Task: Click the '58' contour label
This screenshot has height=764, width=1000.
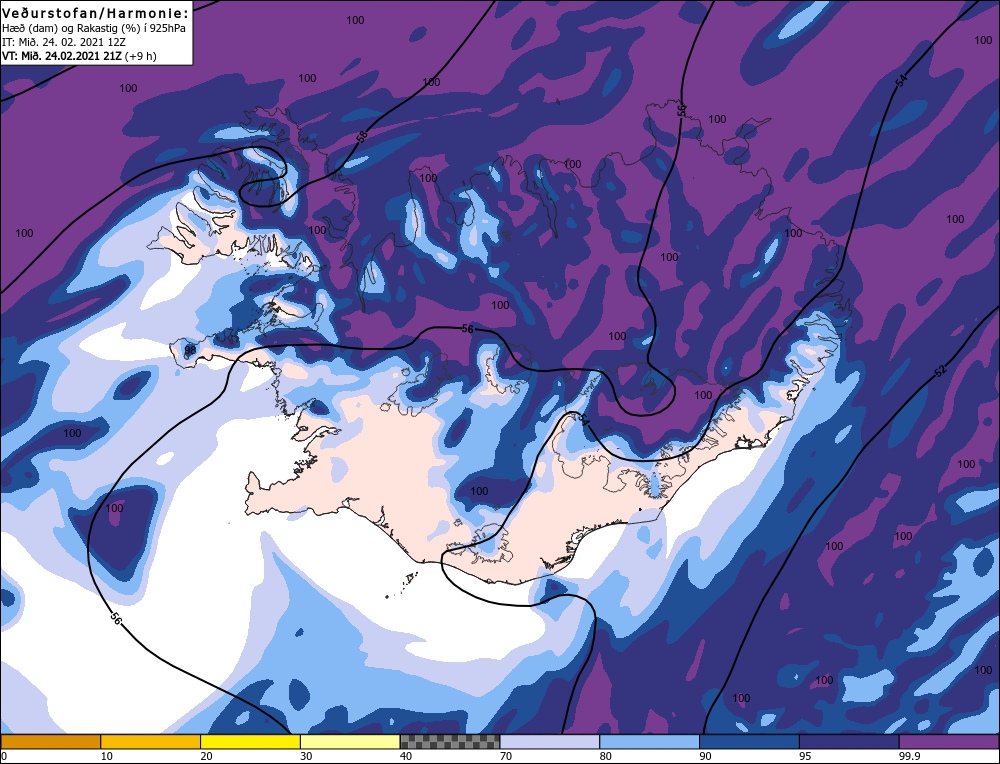Action: point(362,136)
